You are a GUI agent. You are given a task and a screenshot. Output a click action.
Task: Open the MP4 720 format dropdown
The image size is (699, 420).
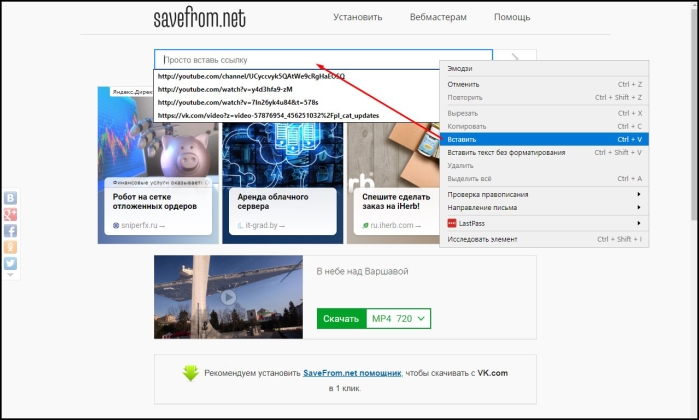click(x=399, y=318)
